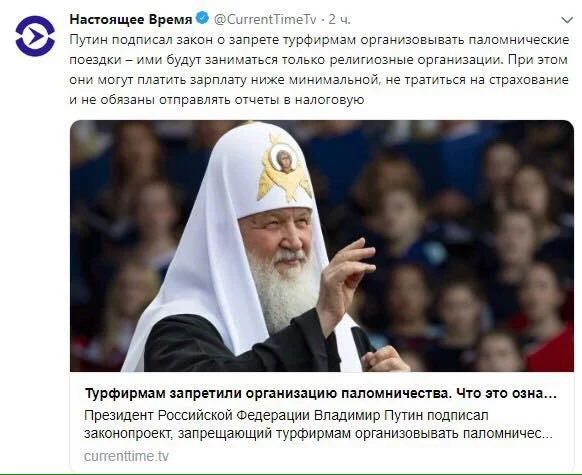This screenshot has width=582, height=475.
Task: Click the golden icon emblem on the white headdress
Action: [285, 167]
